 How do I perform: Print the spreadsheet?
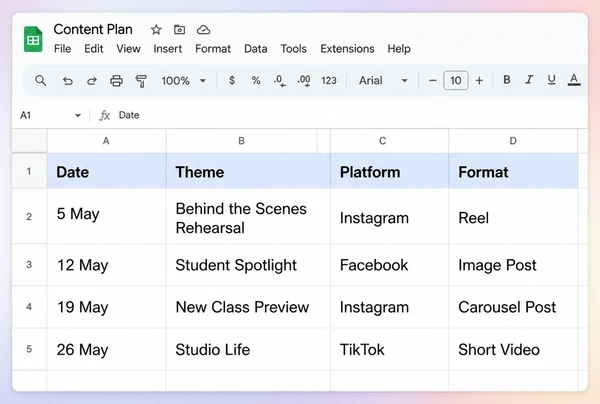[x=116, y=81]
